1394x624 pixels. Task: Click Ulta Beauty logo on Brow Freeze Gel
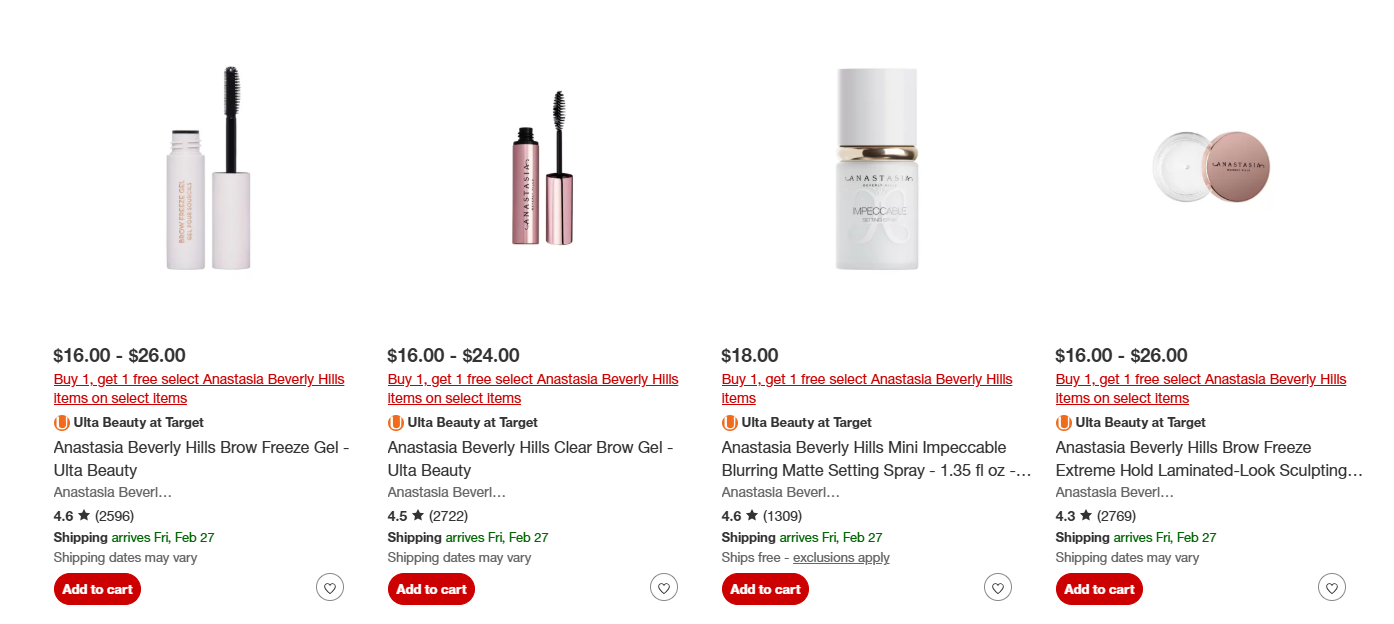[x=62, y=423]
